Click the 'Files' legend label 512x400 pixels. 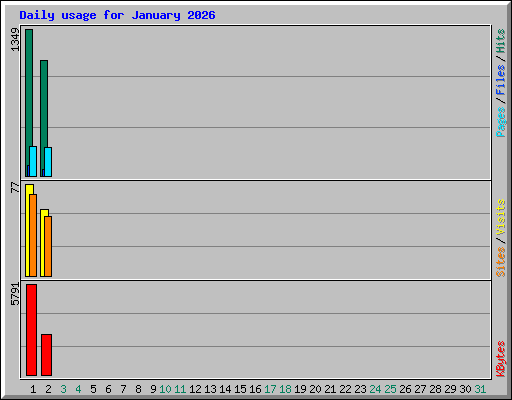click(501, 79)
